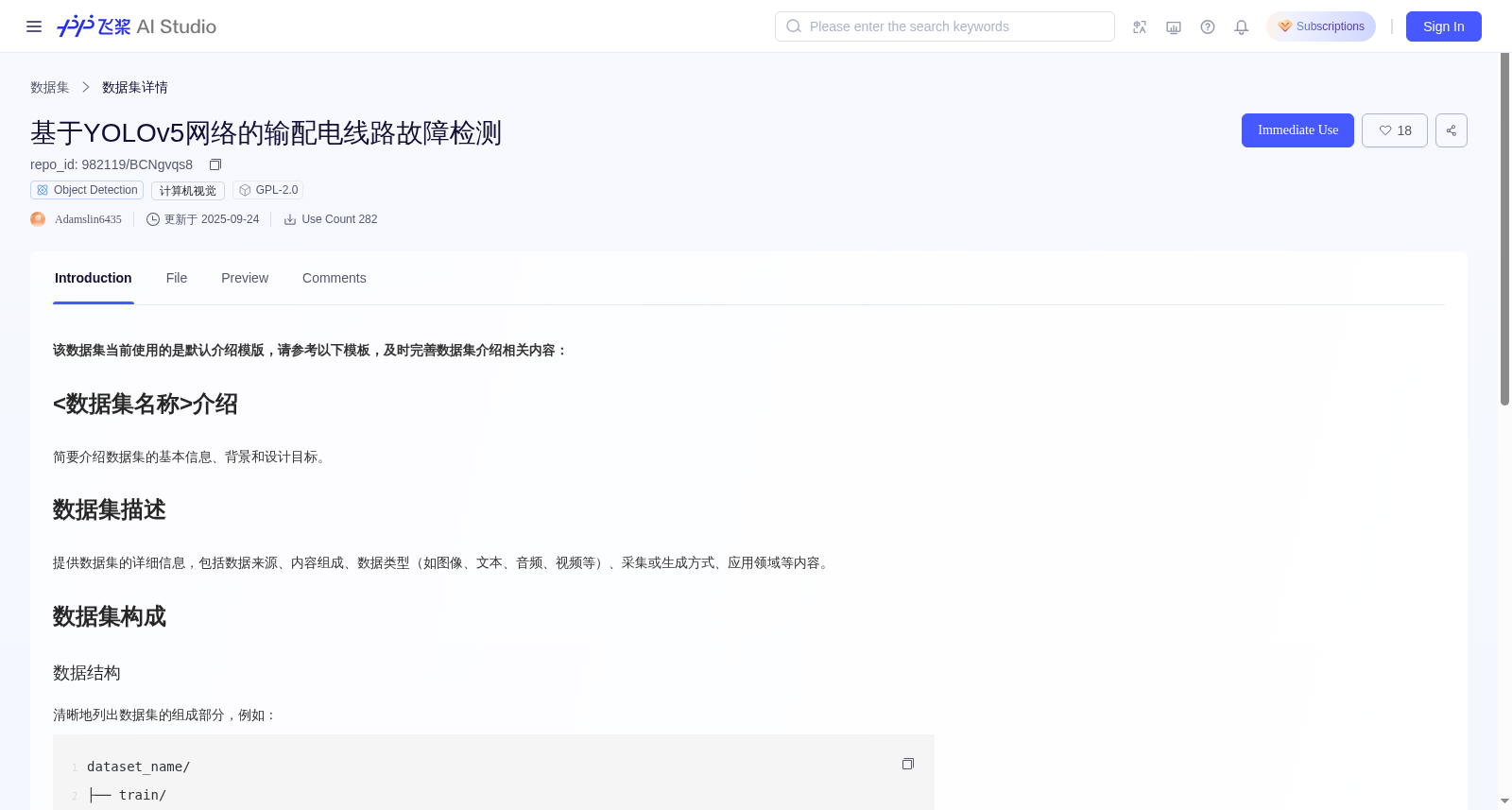Viewport: 1512px width, 810px height.
Task: Click the 简要介绍数据集的基本信息 paragraph
Action: click(191, 457)
